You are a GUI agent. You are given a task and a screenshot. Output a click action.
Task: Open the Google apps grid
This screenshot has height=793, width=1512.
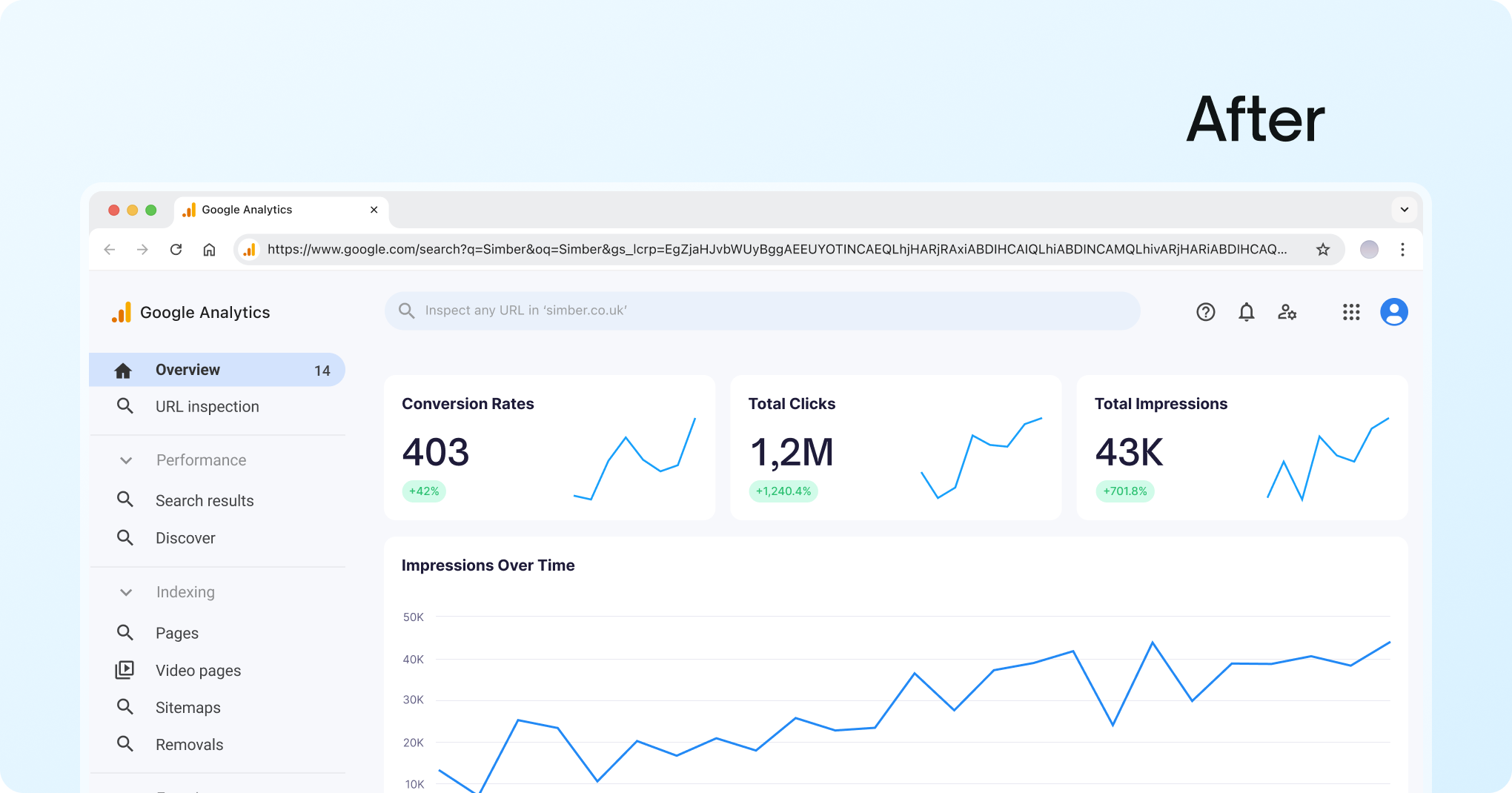(1351, 312)
